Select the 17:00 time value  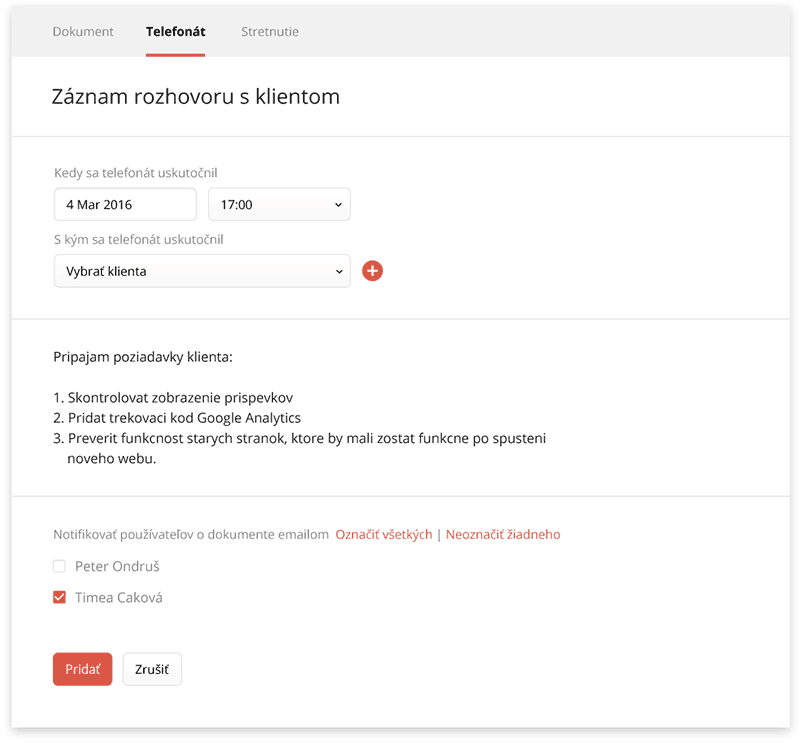tap(237, 205)
